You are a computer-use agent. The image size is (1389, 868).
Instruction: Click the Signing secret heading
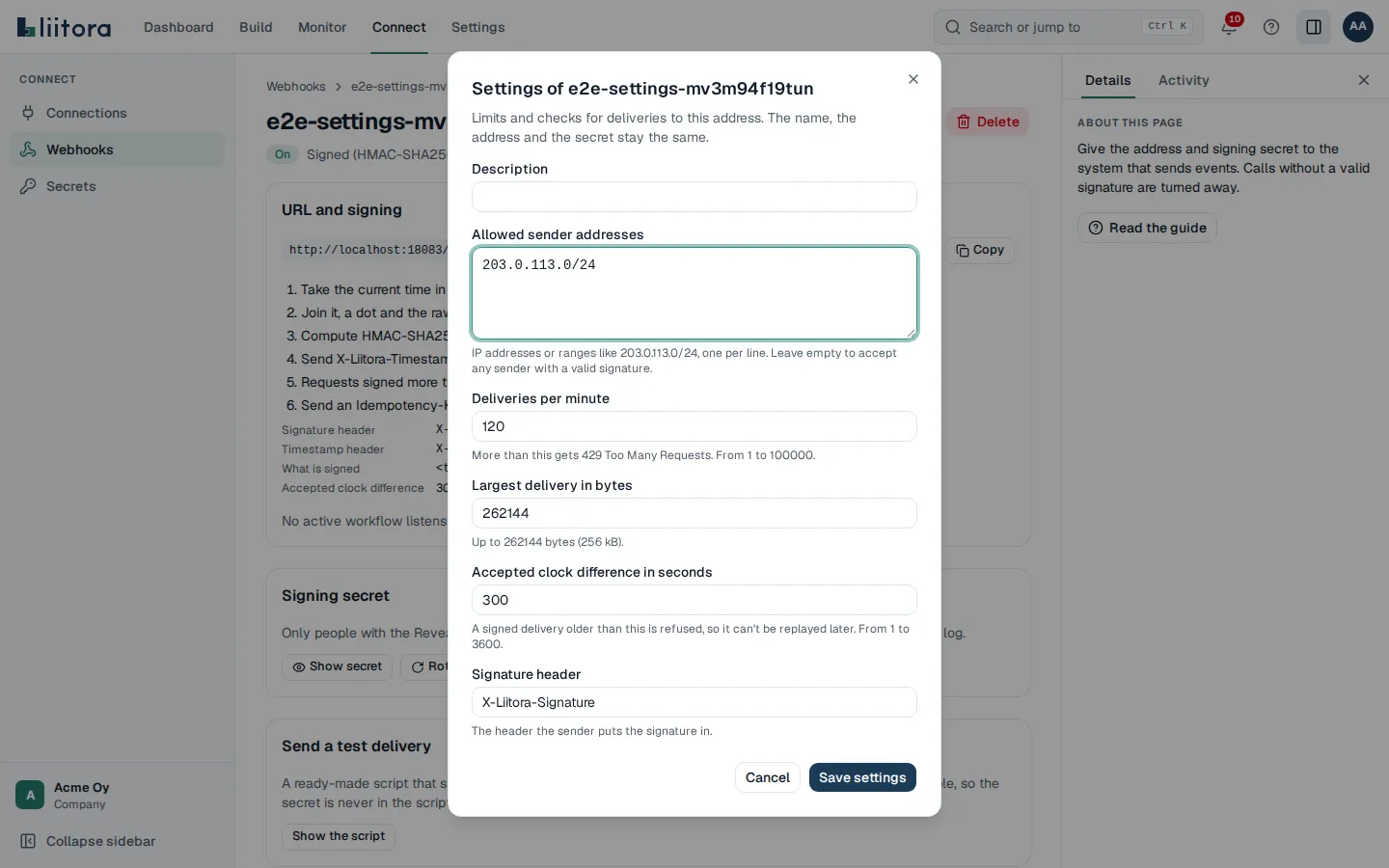point(336,596)
